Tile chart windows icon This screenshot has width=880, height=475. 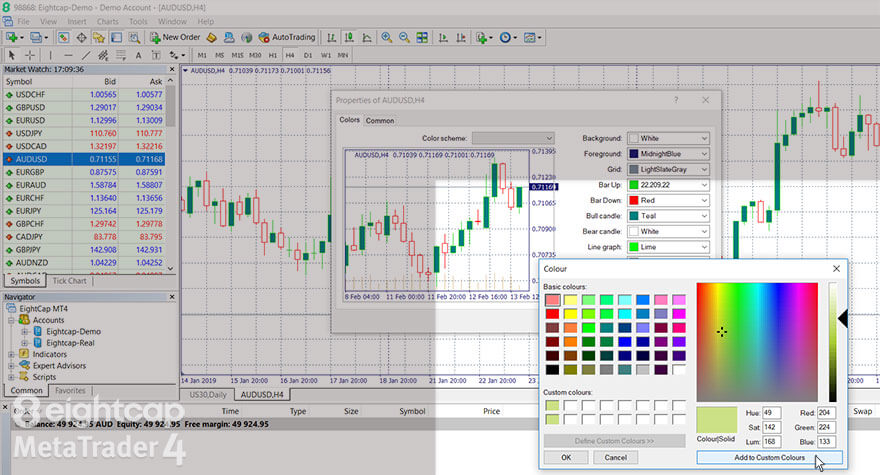point(421,38)
